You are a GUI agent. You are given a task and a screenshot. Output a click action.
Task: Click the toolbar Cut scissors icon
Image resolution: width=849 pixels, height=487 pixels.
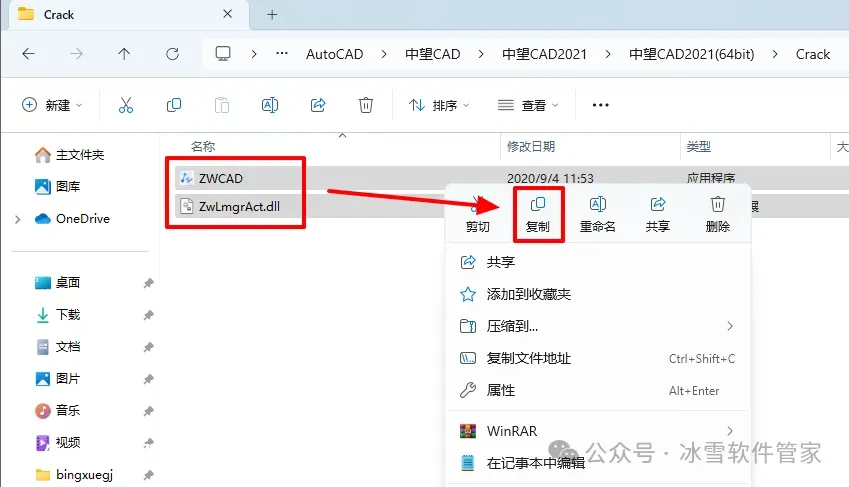click(x=126, y=105)
